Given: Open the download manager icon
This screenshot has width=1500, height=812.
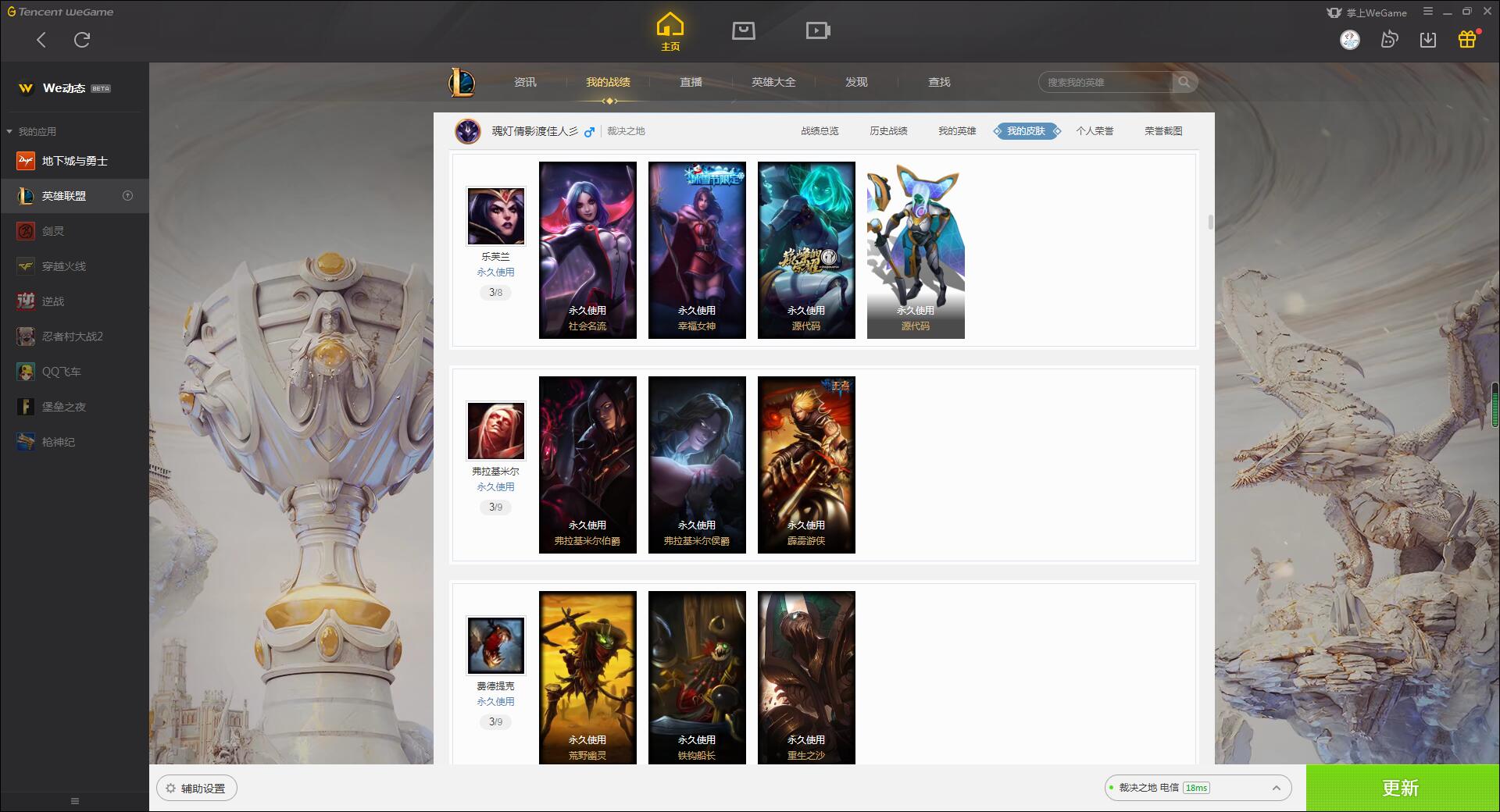Looking at the screenshot, I should [x=1428, y=40].
